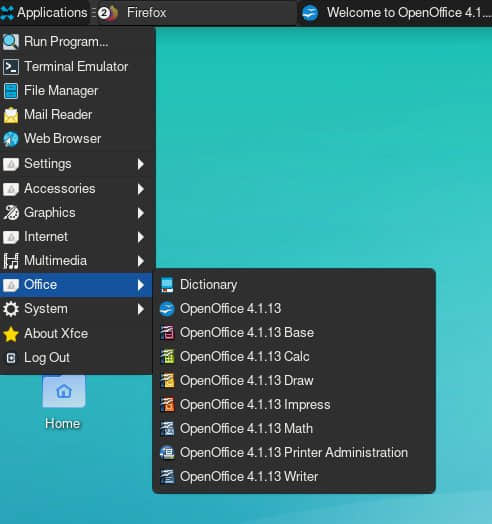Launch OpenOffice 4.1.13 Math entry

(294, 429)
